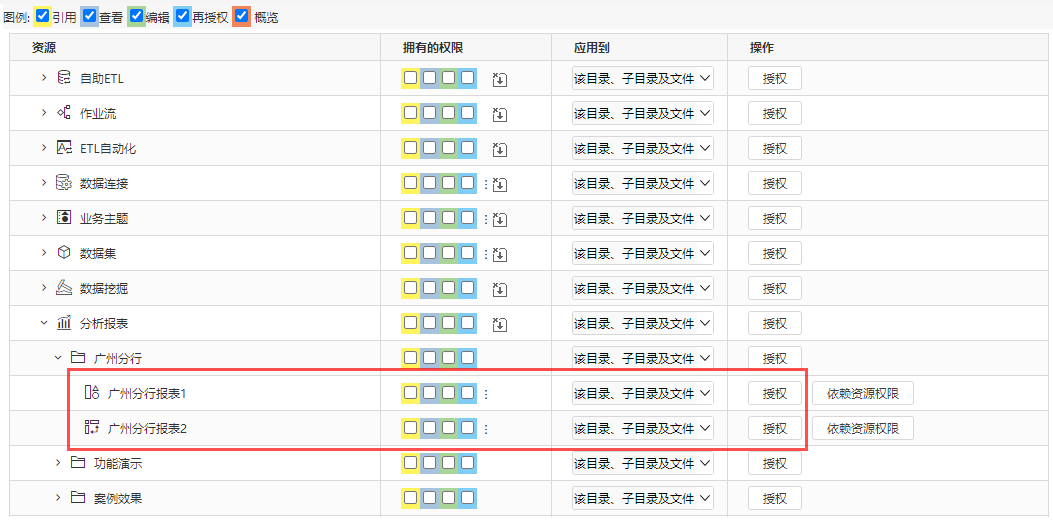Click 依赖资源权限 for 广州分行报表2
The height and width of the screenshot is (521, 1053).
(863, 428)
